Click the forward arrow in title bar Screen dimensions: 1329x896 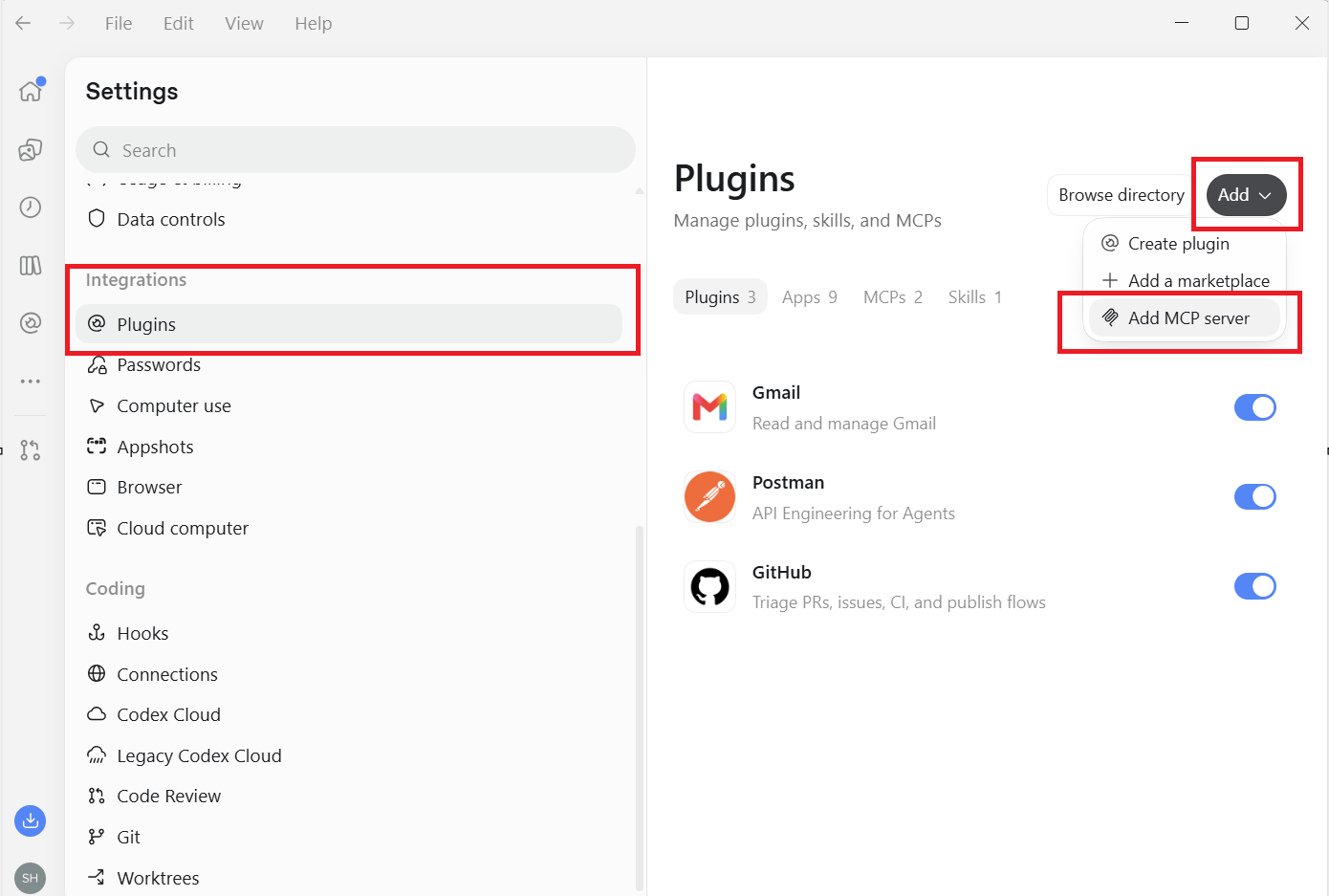[67, 23]
